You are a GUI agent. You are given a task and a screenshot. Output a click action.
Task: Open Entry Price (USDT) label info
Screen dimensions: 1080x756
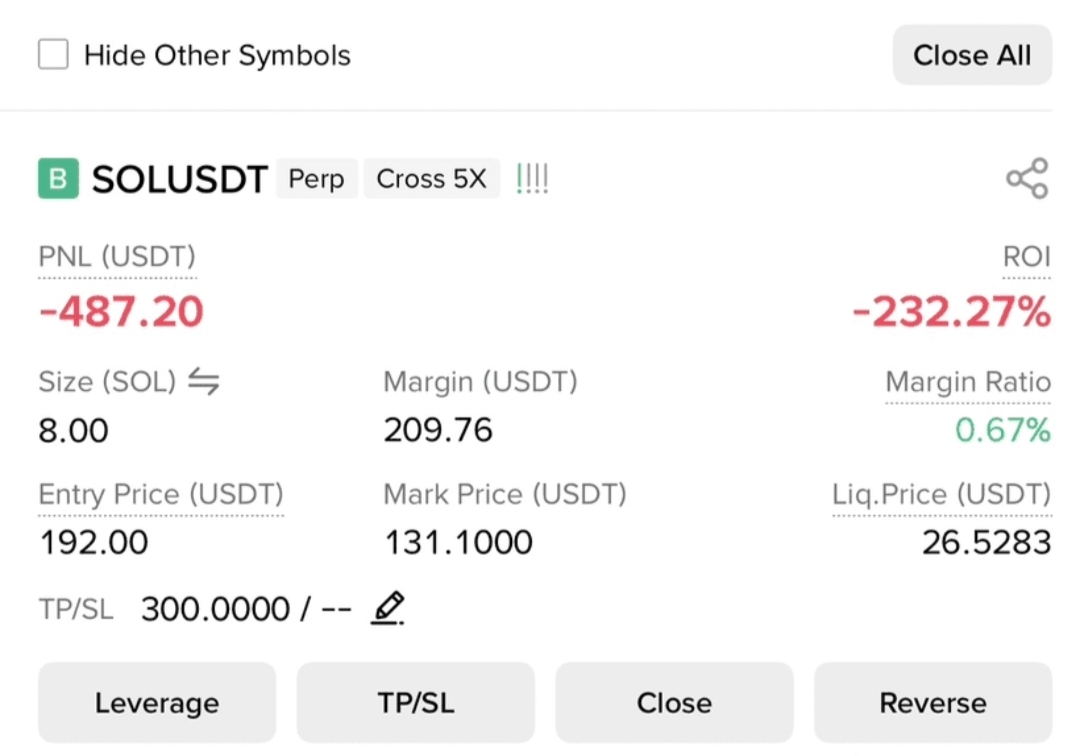click(x=161, y=494)
